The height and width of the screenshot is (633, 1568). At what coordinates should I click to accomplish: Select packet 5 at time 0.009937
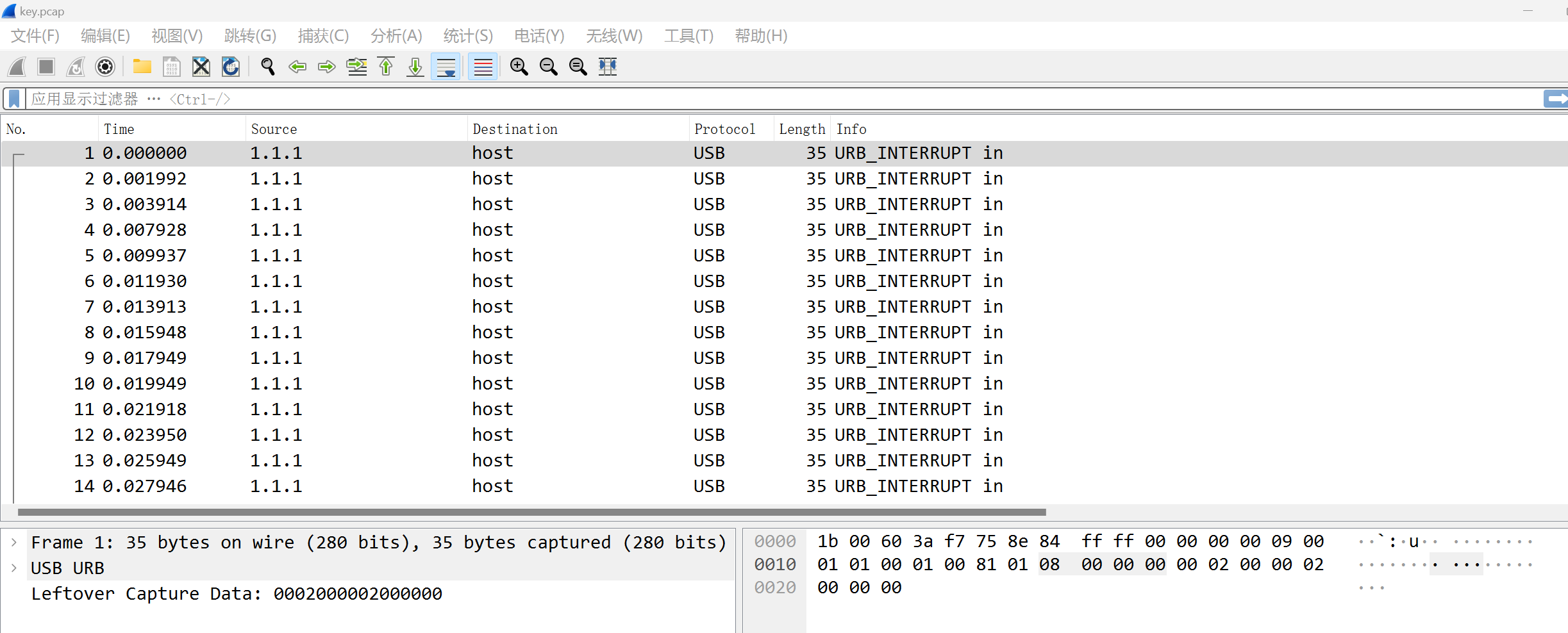(x=785, y=256)
